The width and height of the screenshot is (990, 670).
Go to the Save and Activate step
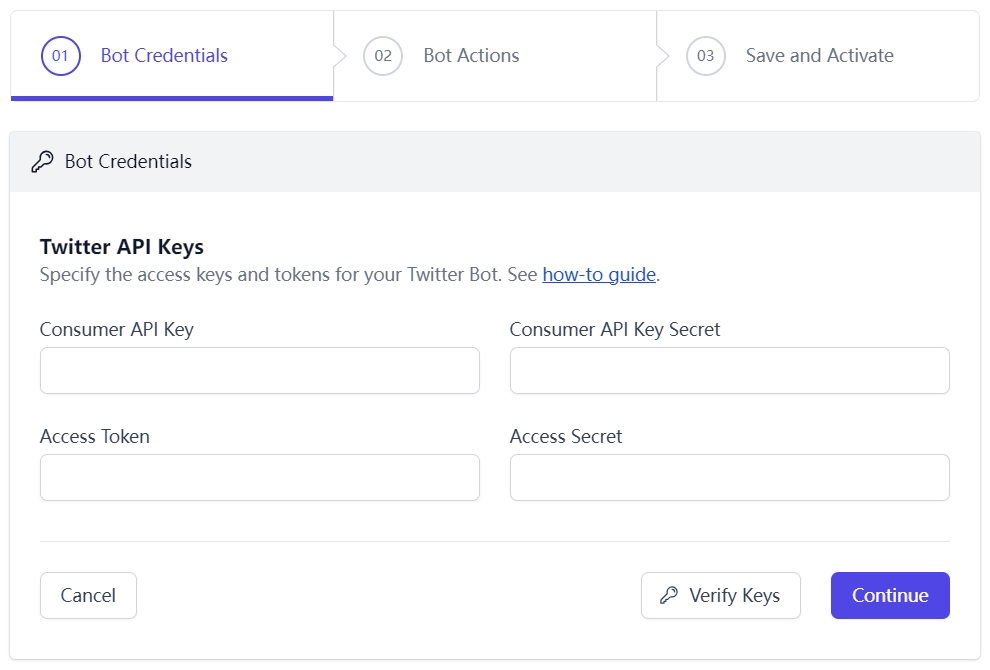(x=819, y=56)
